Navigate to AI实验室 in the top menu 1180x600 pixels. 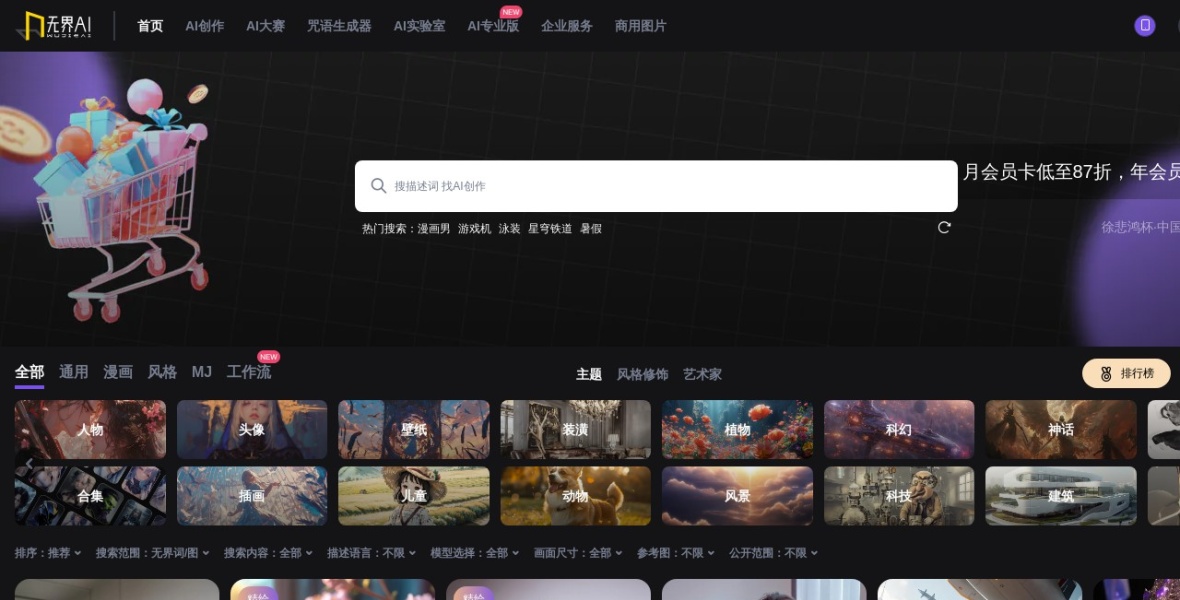(x=419, y=26)
